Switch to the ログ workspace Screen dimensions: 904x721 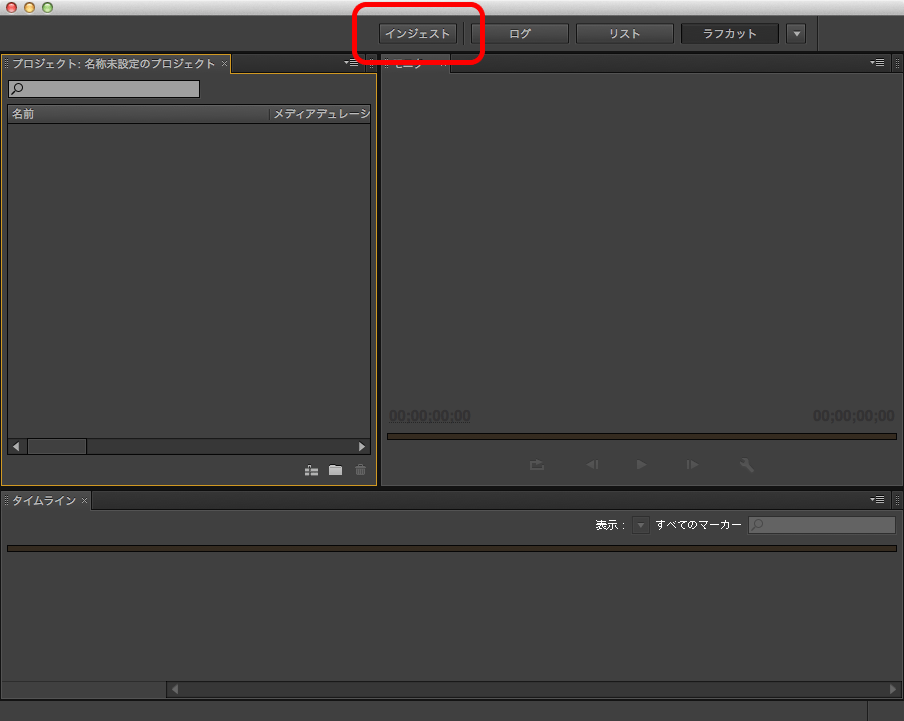(520, 34)
